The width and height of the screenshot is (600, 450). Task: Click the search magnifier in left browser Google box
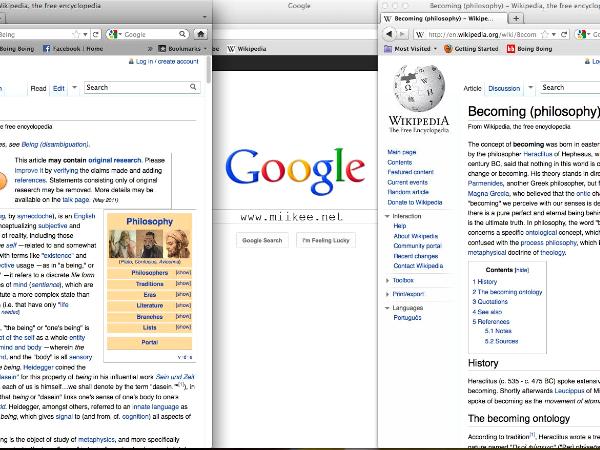[183, 34]
